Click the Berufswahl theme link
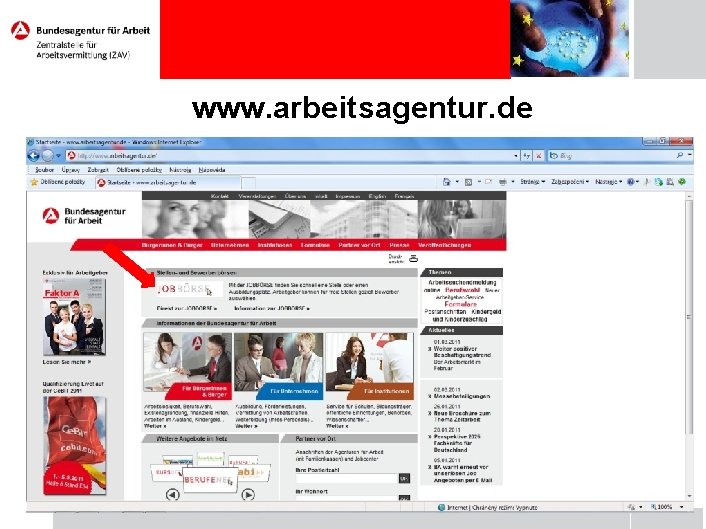706x529 pixels. coord(462,290)
